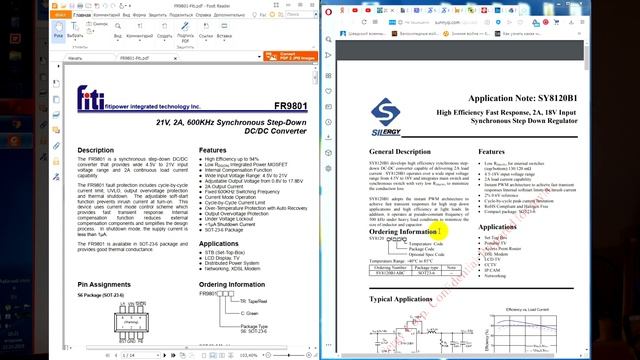Open the security lock panel in Foxit sidebar
Viewport: 640px width, 360px height.
click(56, 161)
